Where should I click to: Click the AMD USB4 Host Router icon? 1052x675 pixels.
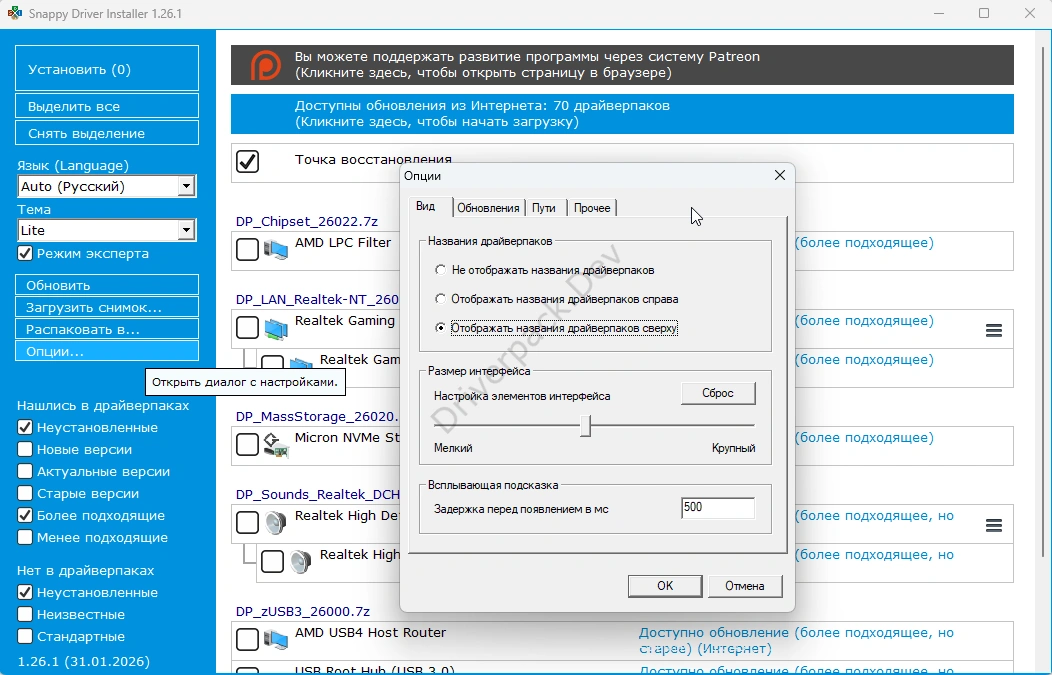pos(276,639)
